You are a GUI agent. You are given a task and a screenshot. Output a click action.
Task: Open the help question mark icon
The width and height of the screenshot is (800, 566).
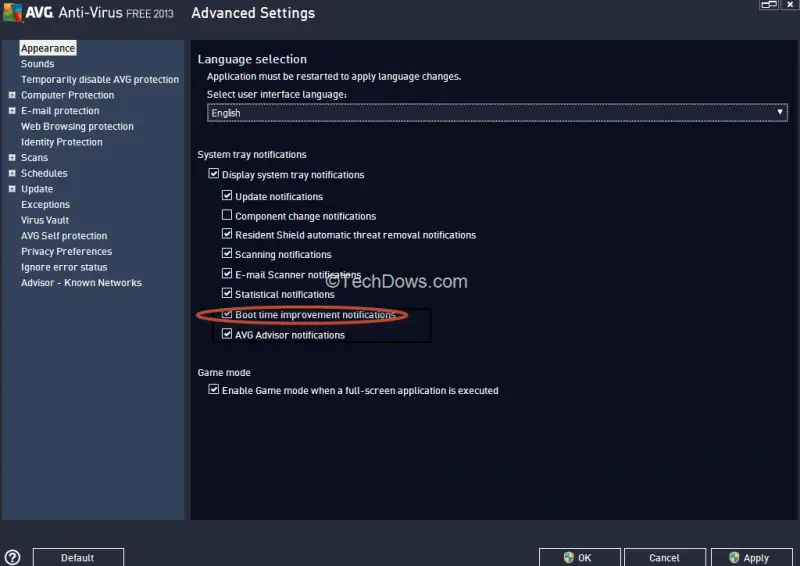(12, 557)
